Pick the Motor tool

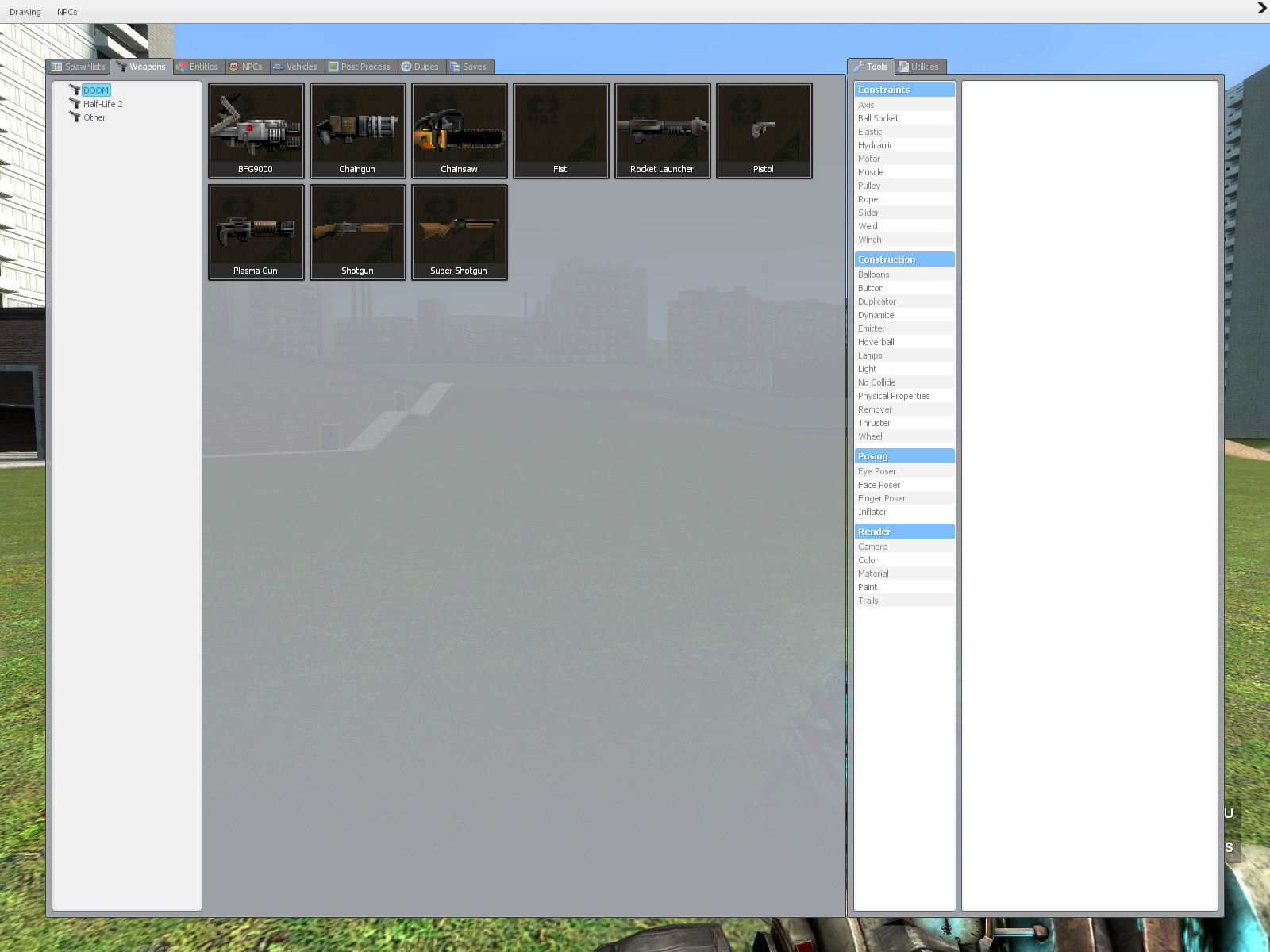point(905,159)
